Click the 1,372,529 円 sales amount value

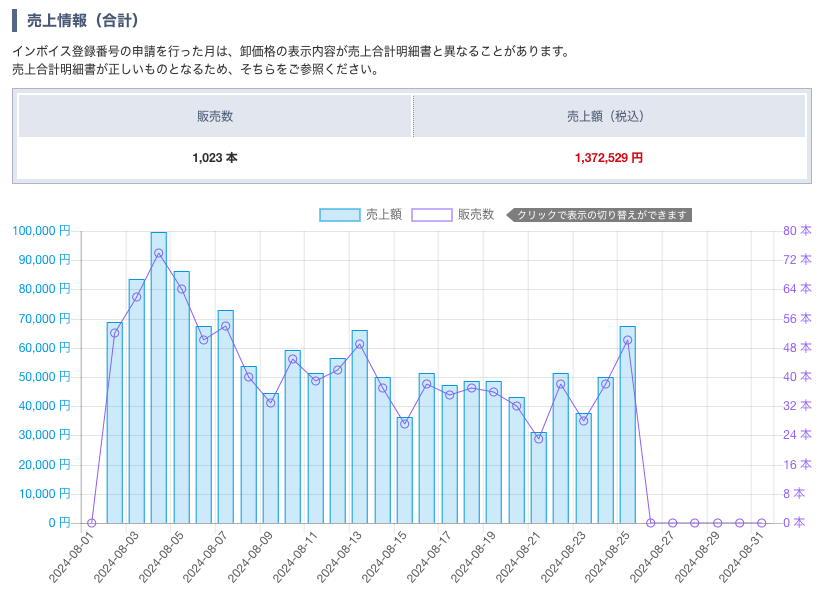click(x=609, y=157)
